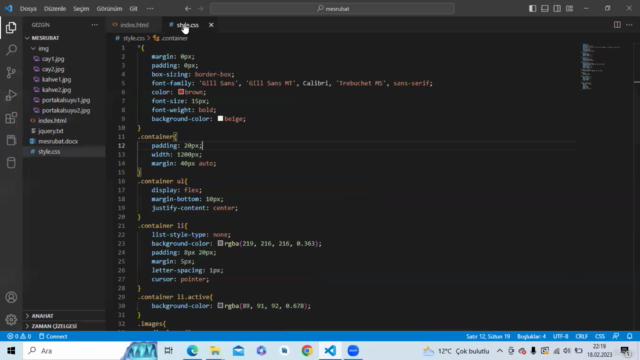Click the mesrubat command center search box
This screenshot has width=640, height=360.
click(x=332, y=9)
